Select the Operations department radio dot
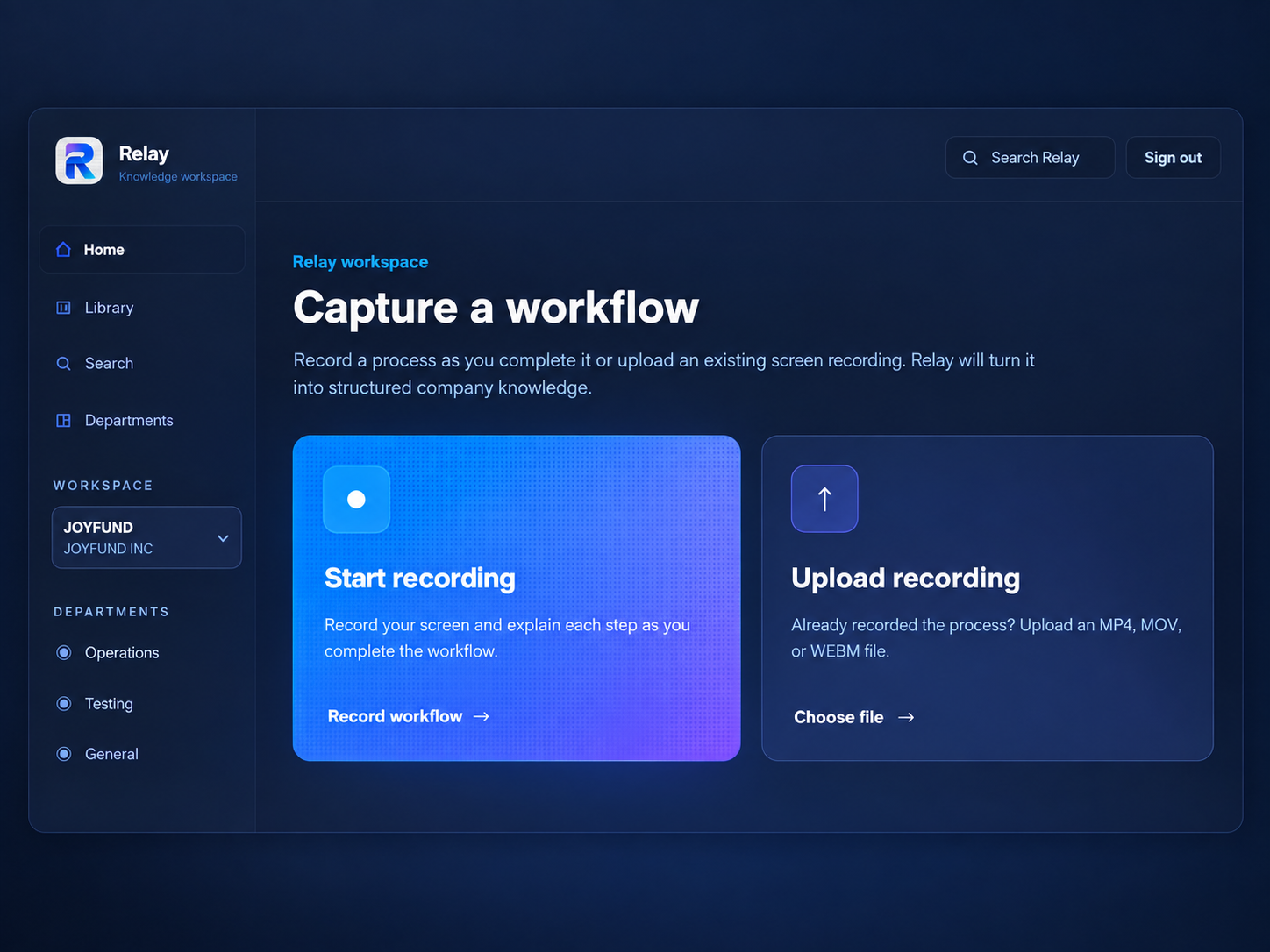This screenshot has height=952, width=1270. point(64,652)
